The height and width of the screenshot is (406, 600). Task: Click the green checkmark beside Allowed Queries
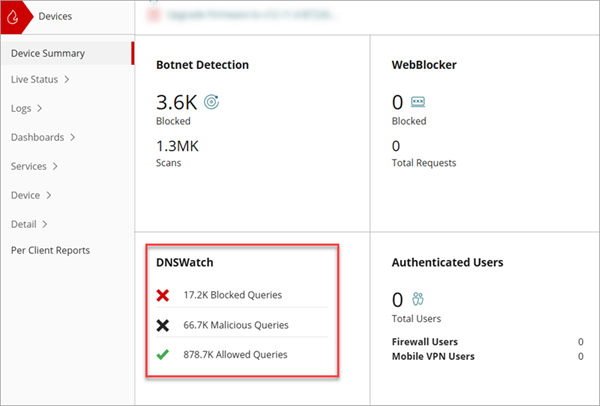tap(163, 355)
